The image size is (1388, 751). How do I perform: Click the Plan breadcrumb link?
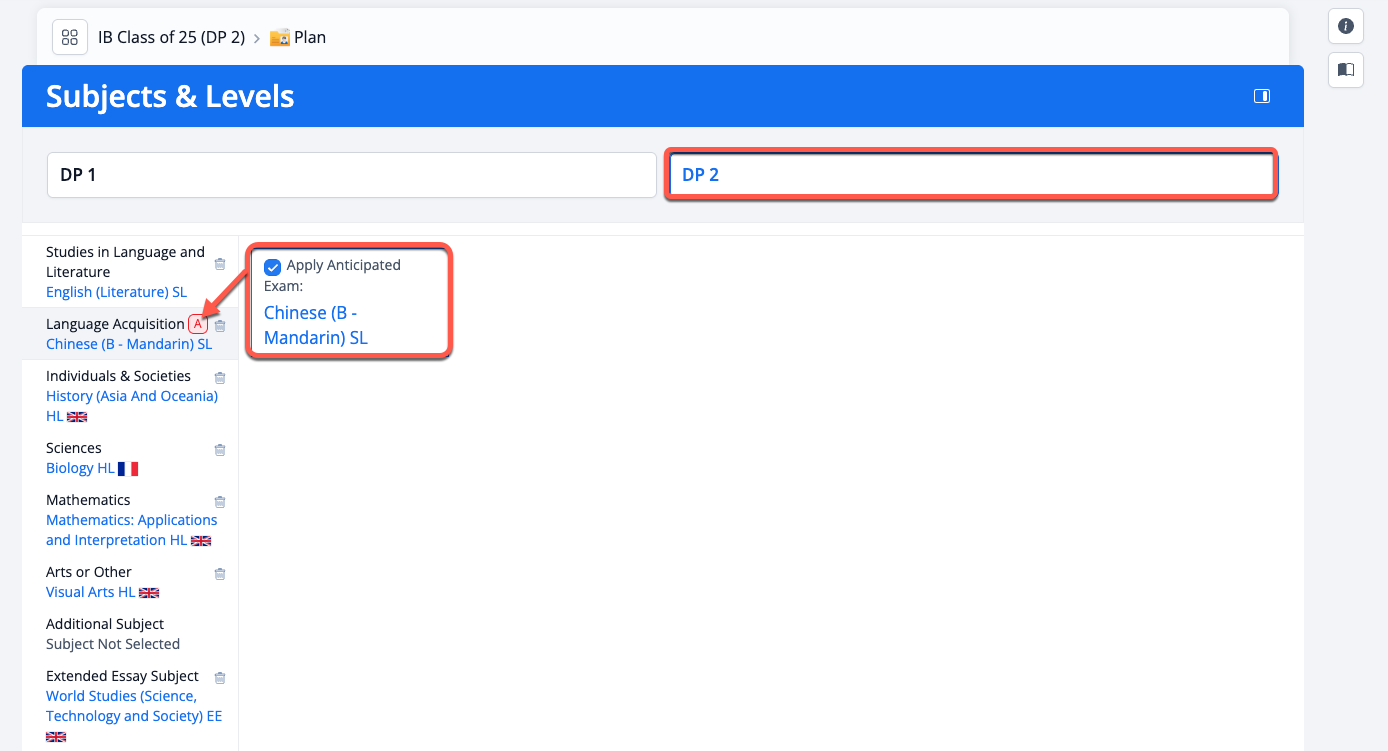coord(309,38)
